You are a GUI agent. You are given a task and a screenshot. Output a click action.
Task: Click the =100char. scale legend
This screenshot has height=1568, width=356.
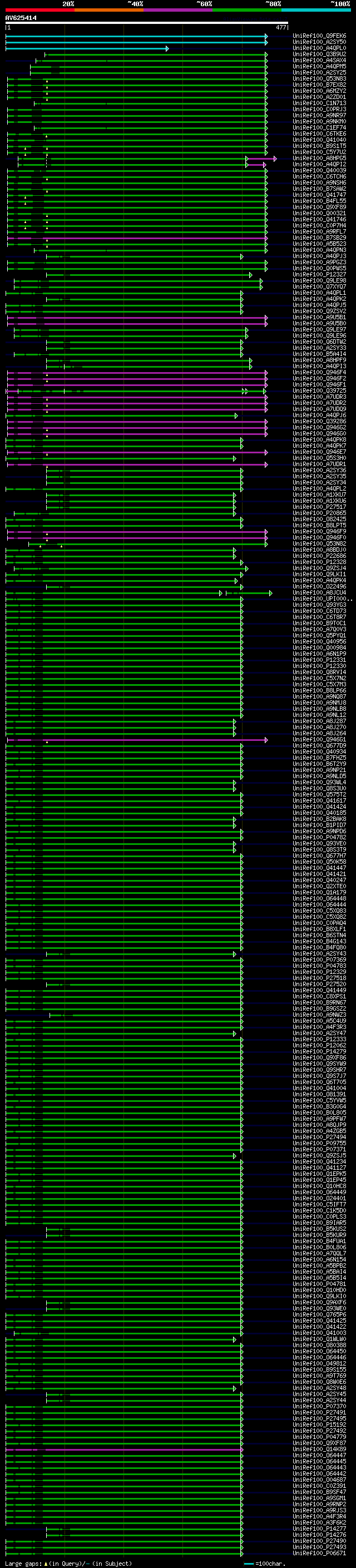click(x=265, y=1564)
